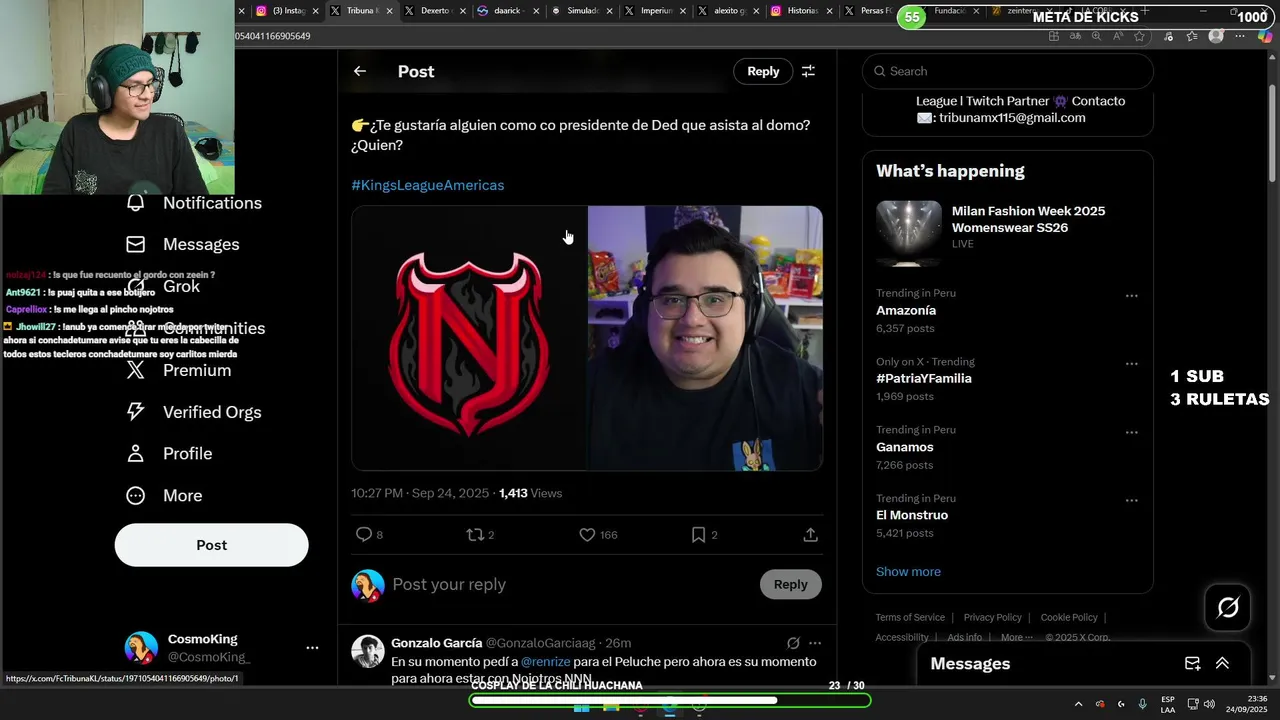
Task: Open the #KingsLeagueAmericas hashtag
Action: 427,185
